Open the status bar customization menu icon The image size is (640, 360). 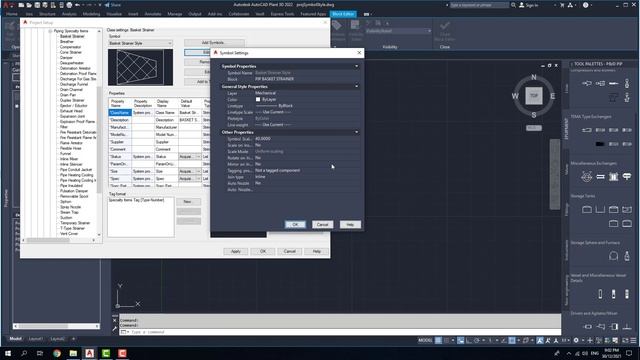coord(633,340)
